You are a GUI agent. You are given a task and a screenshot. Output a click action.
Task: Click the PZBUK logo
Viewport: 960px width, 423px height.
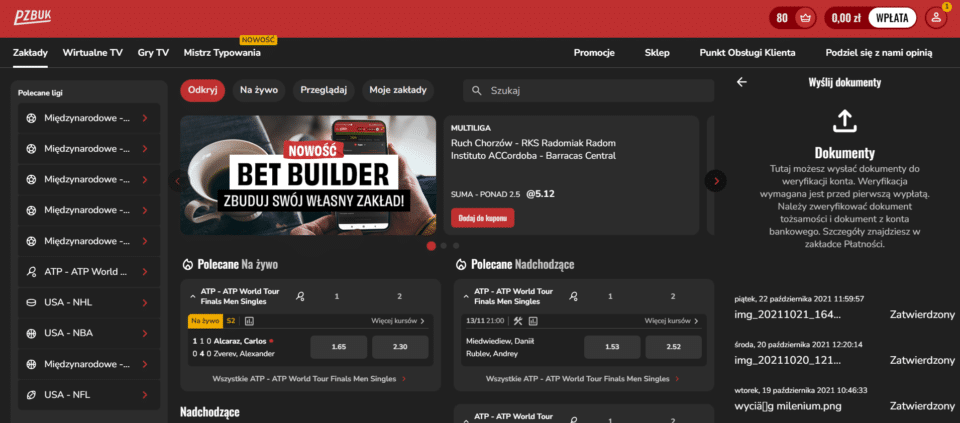pyautogui.click(x=32, y=18)
